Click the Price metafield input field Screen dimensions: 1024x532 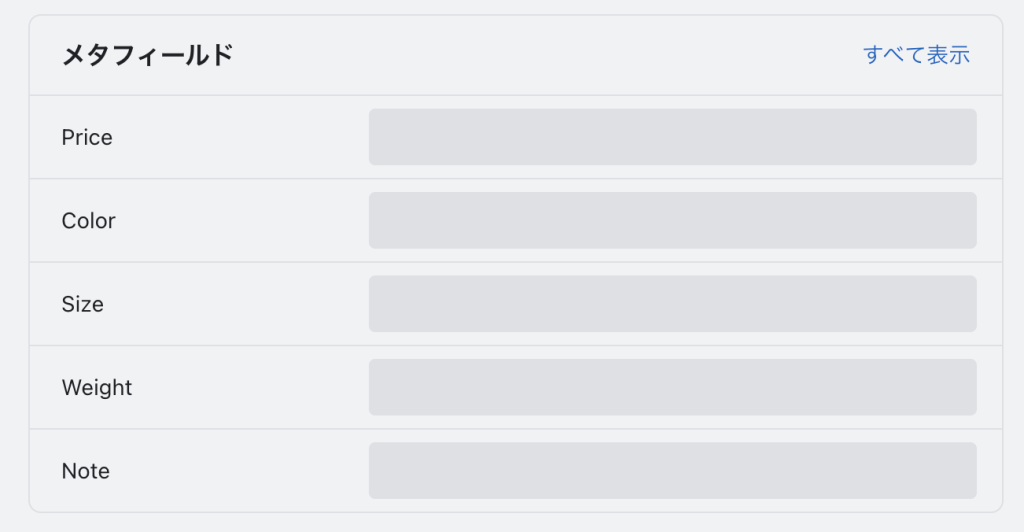[672, 137]
